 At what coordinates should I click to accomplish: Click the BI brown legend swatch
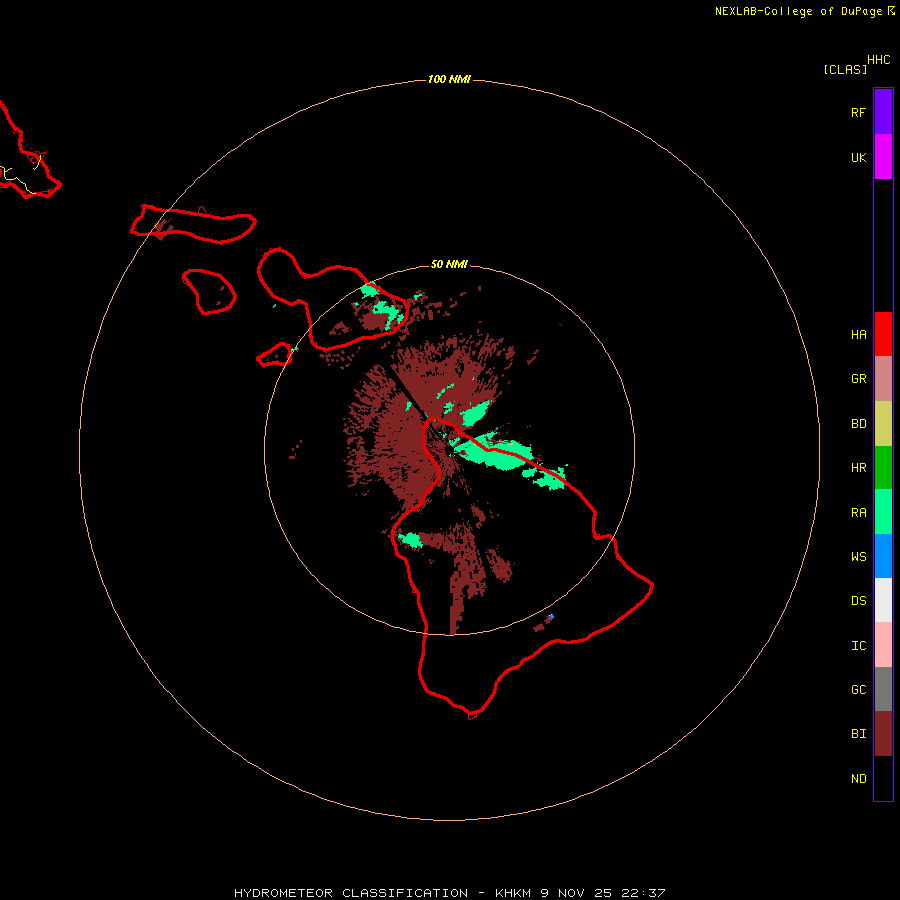(x=883, y=734)
